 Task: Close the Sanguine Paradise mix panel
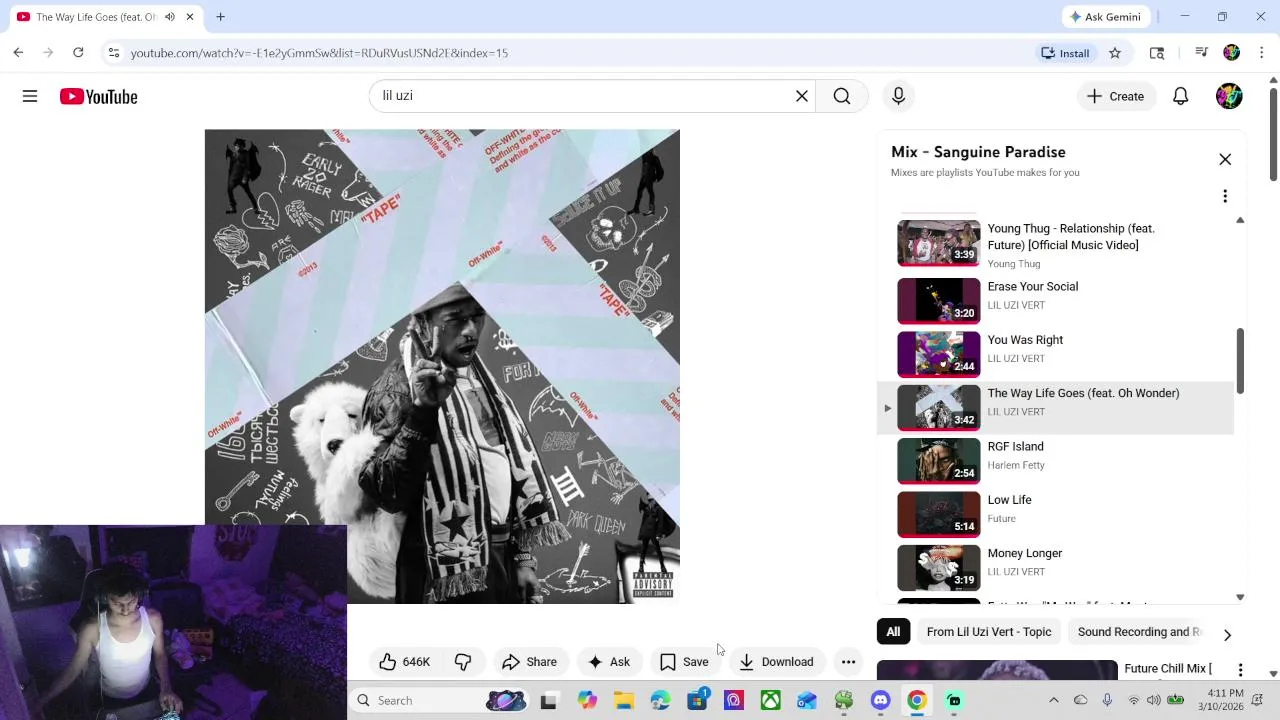click(1225, 160)
